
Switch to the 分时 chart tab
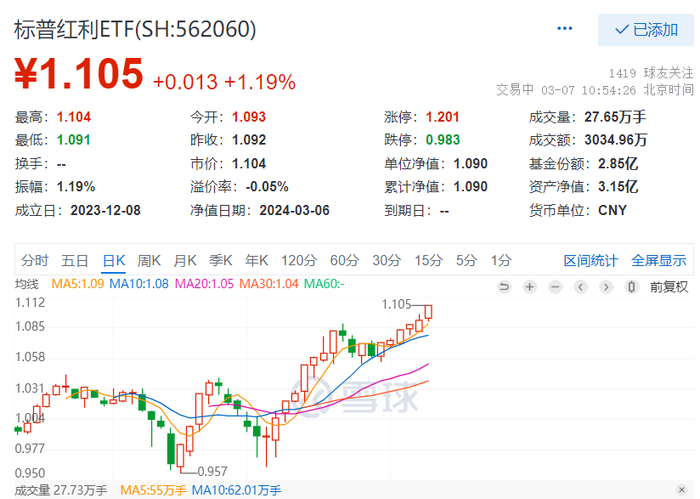[x=34, y=260]
